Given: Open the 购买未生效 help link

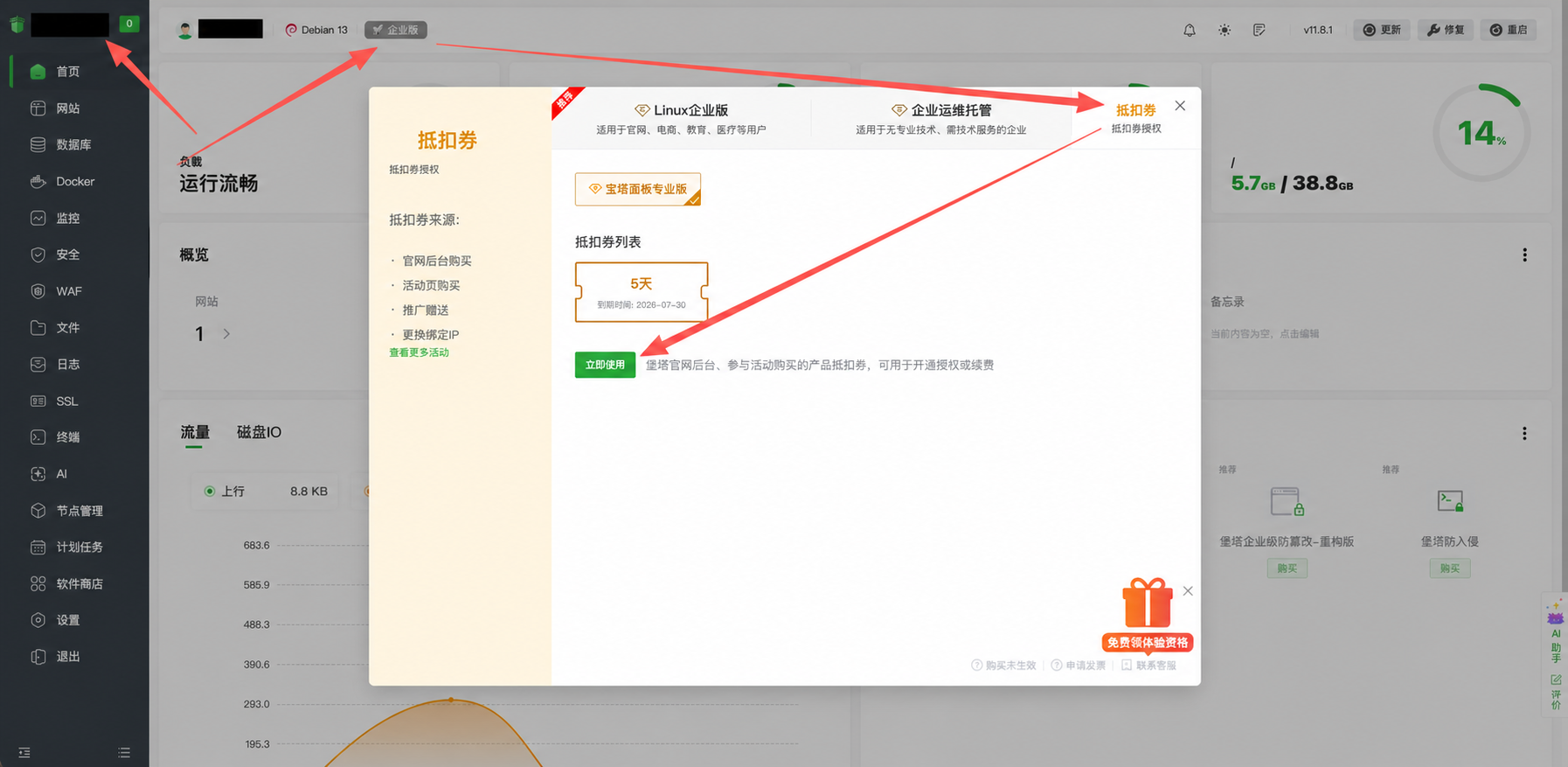Looking at the screenshot, I should point(1003,666).
